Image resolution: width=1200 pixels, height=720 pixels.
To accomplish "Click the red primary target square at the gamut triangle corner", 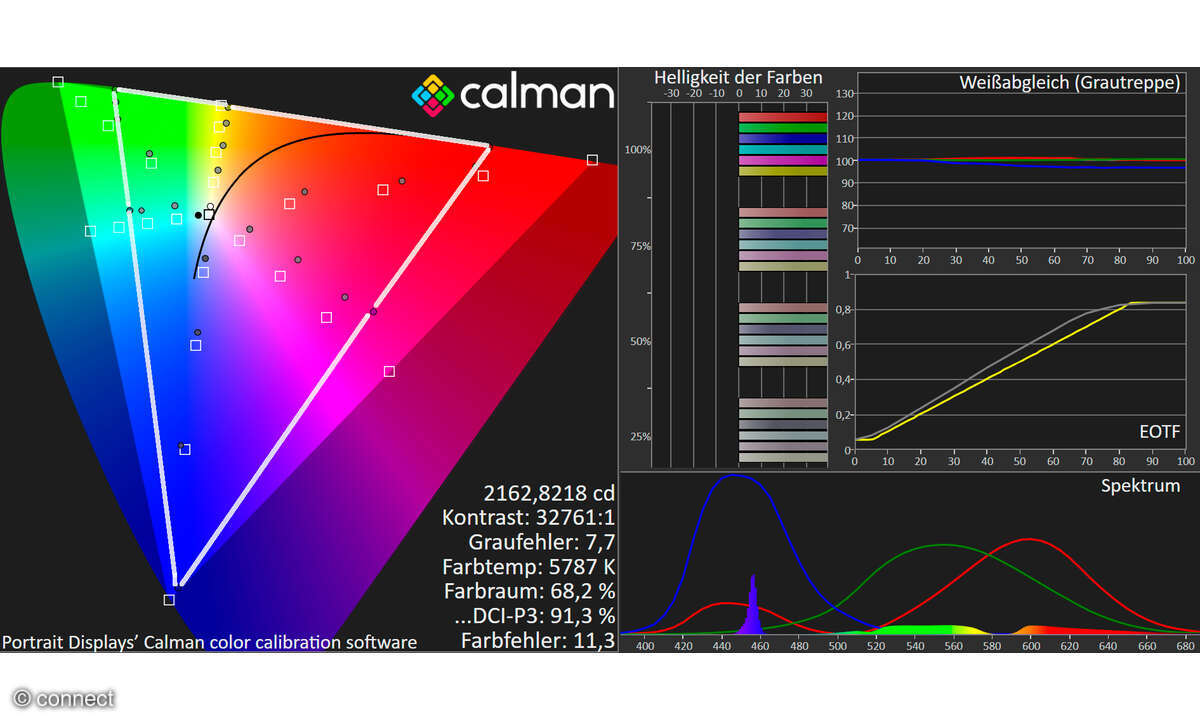I will coord(483,176).
